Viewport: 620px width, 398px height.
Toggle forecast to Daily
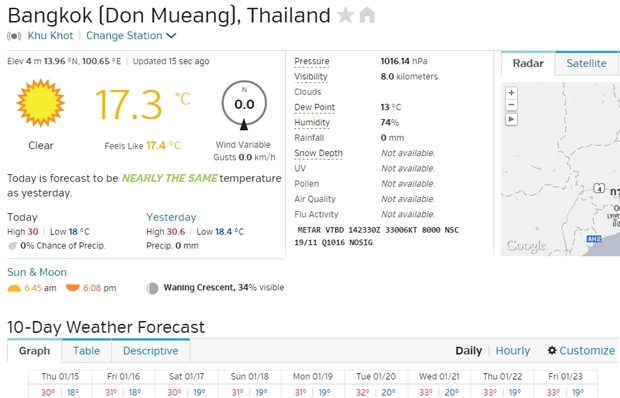(x=469, y=351)
